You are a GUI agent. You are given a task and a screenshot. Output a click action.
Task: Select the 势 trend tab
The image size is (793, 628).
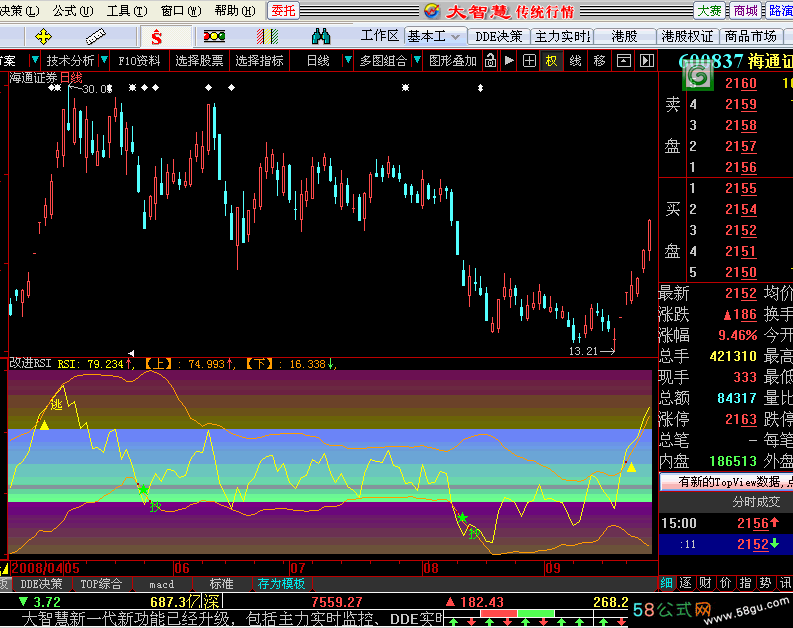click(x=765, y=583)
